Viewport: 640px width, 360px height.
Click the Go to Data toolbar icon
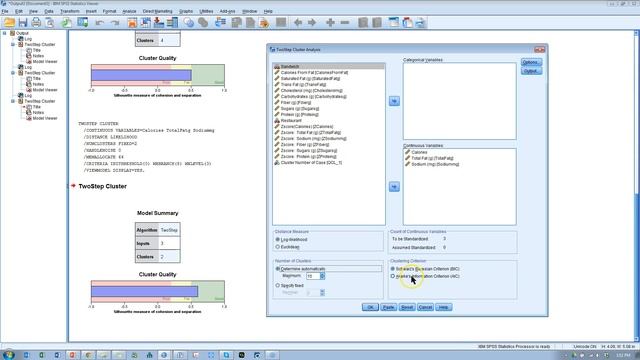pyautogui.click(x=132, y=22)
